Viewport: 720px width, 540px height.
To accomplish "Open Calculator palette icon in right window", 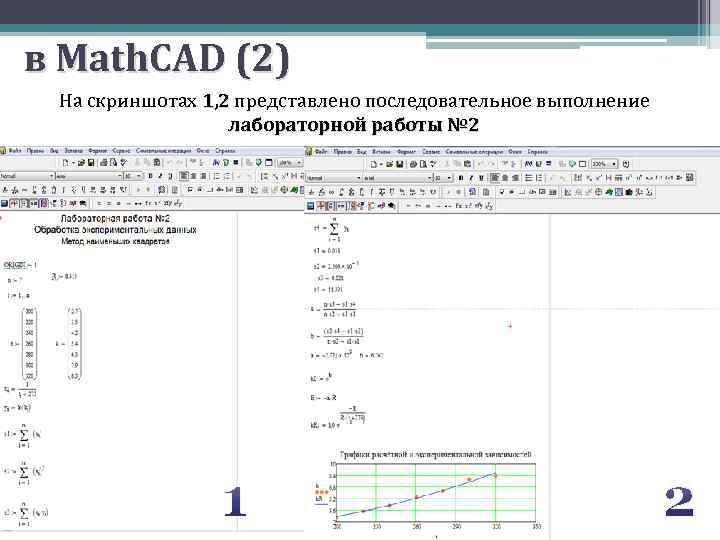I will 310,206.
